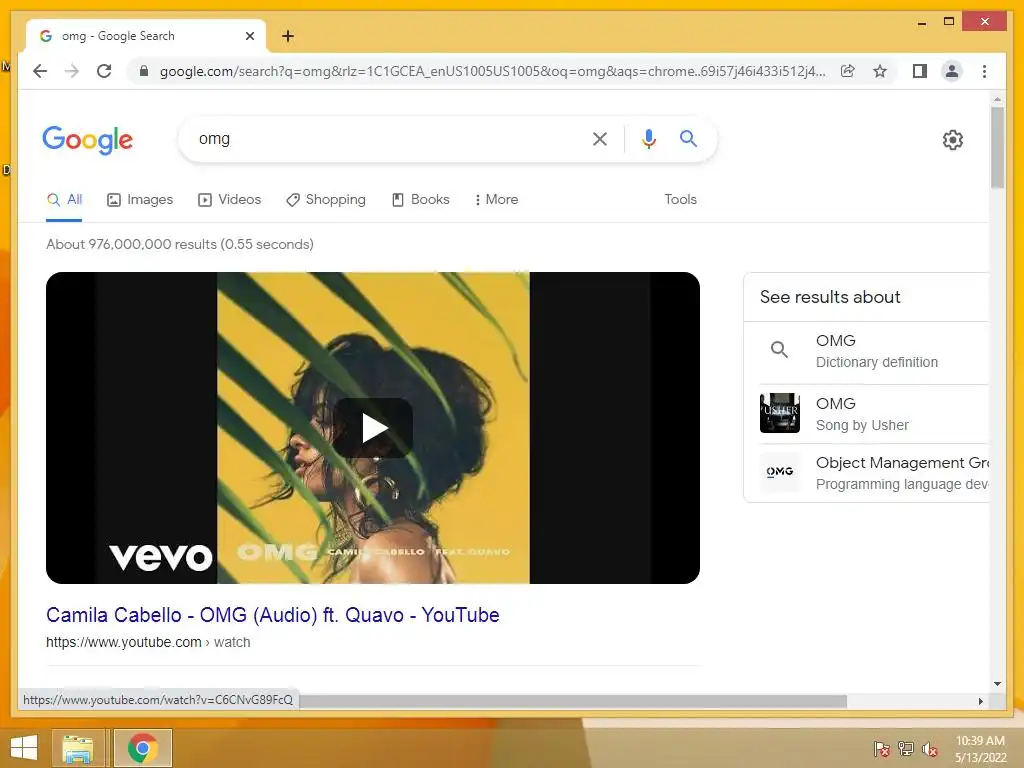Click the OMG logo thumbnail

point(780,472)
